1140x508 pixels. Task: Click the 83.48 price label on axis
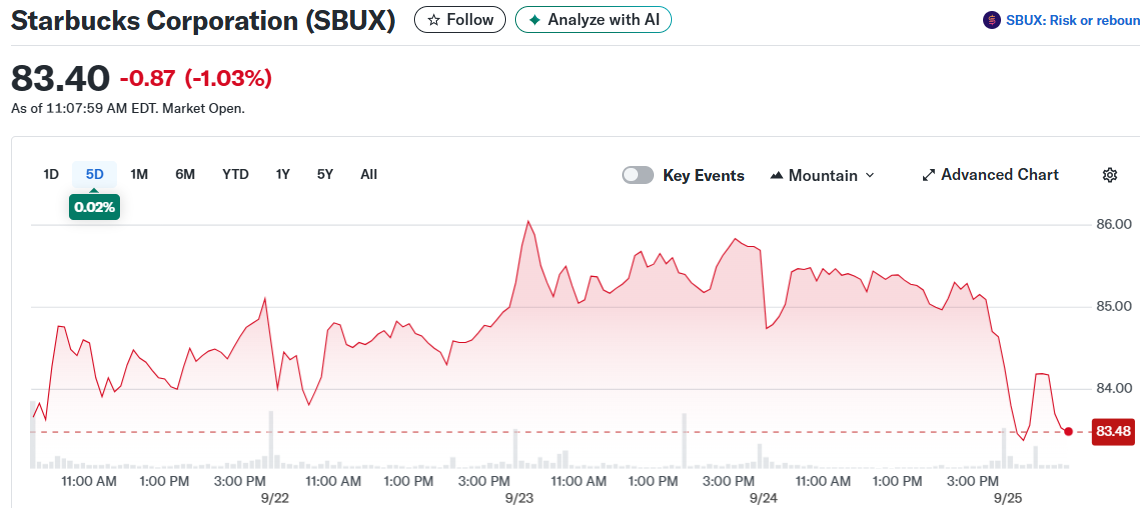1114,432
